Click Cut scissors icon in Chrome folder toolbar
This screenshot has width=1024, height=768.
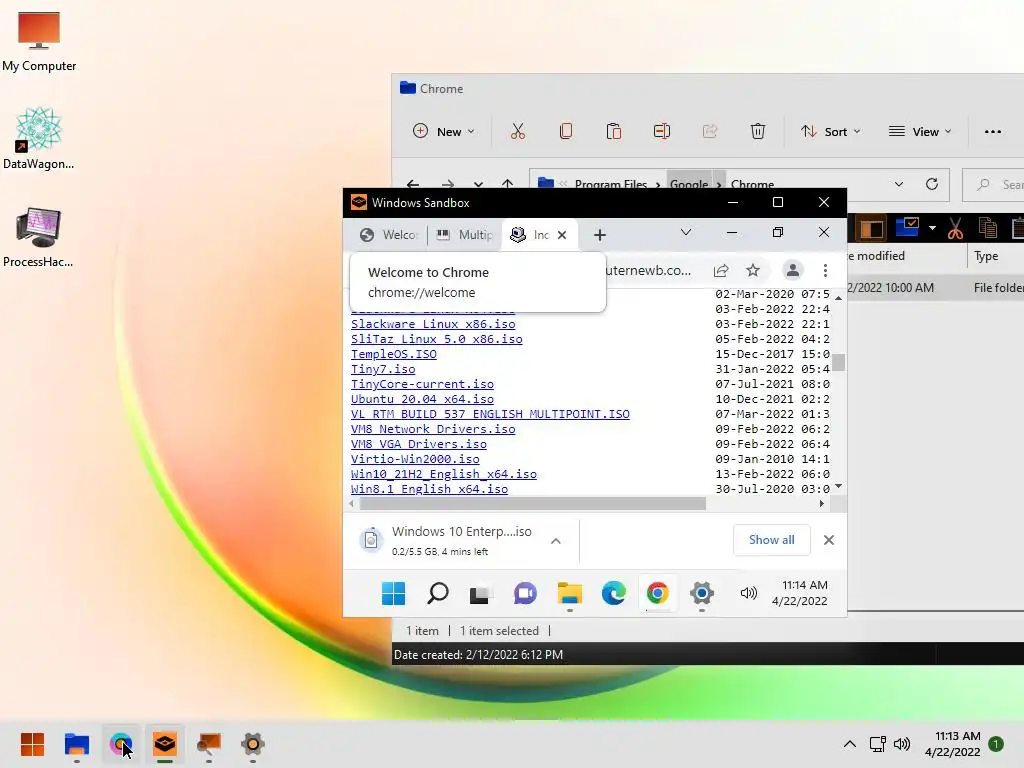point(518,131)
